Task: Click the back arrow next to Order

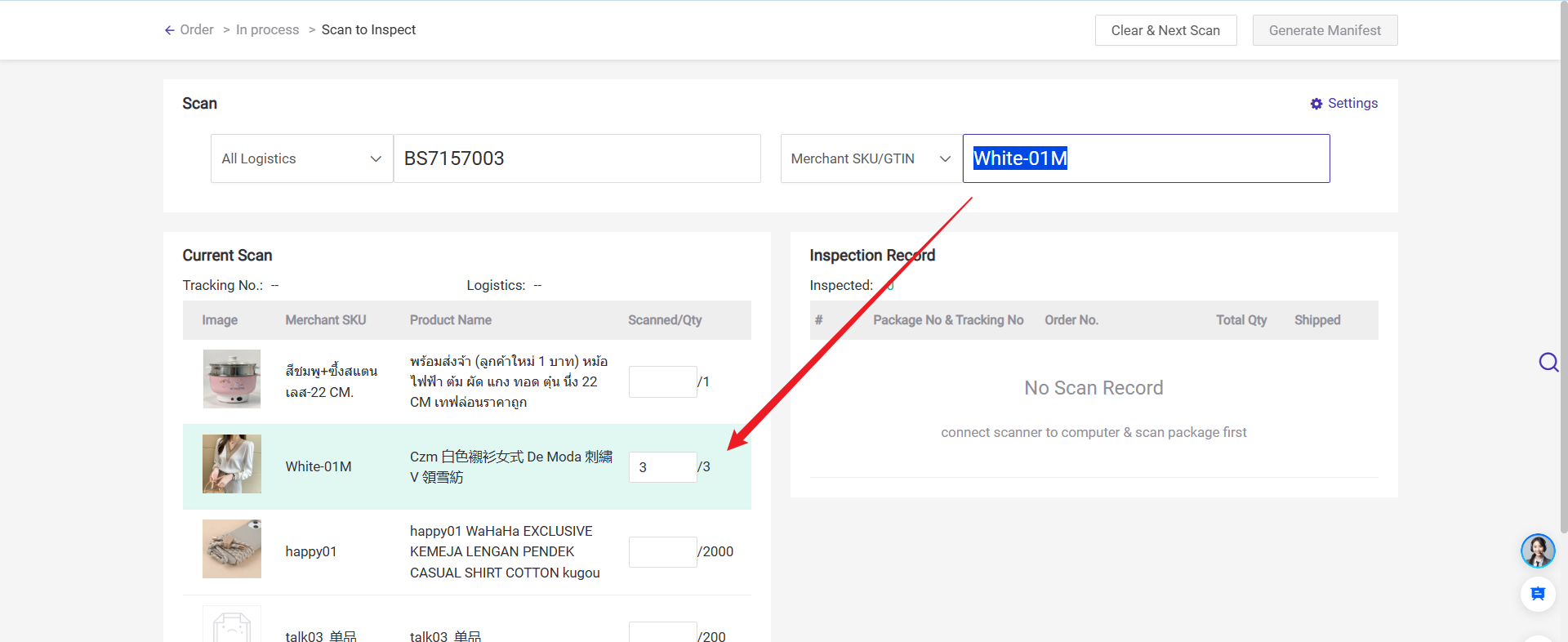Action: pyautogui.click(x=169, y=30)
